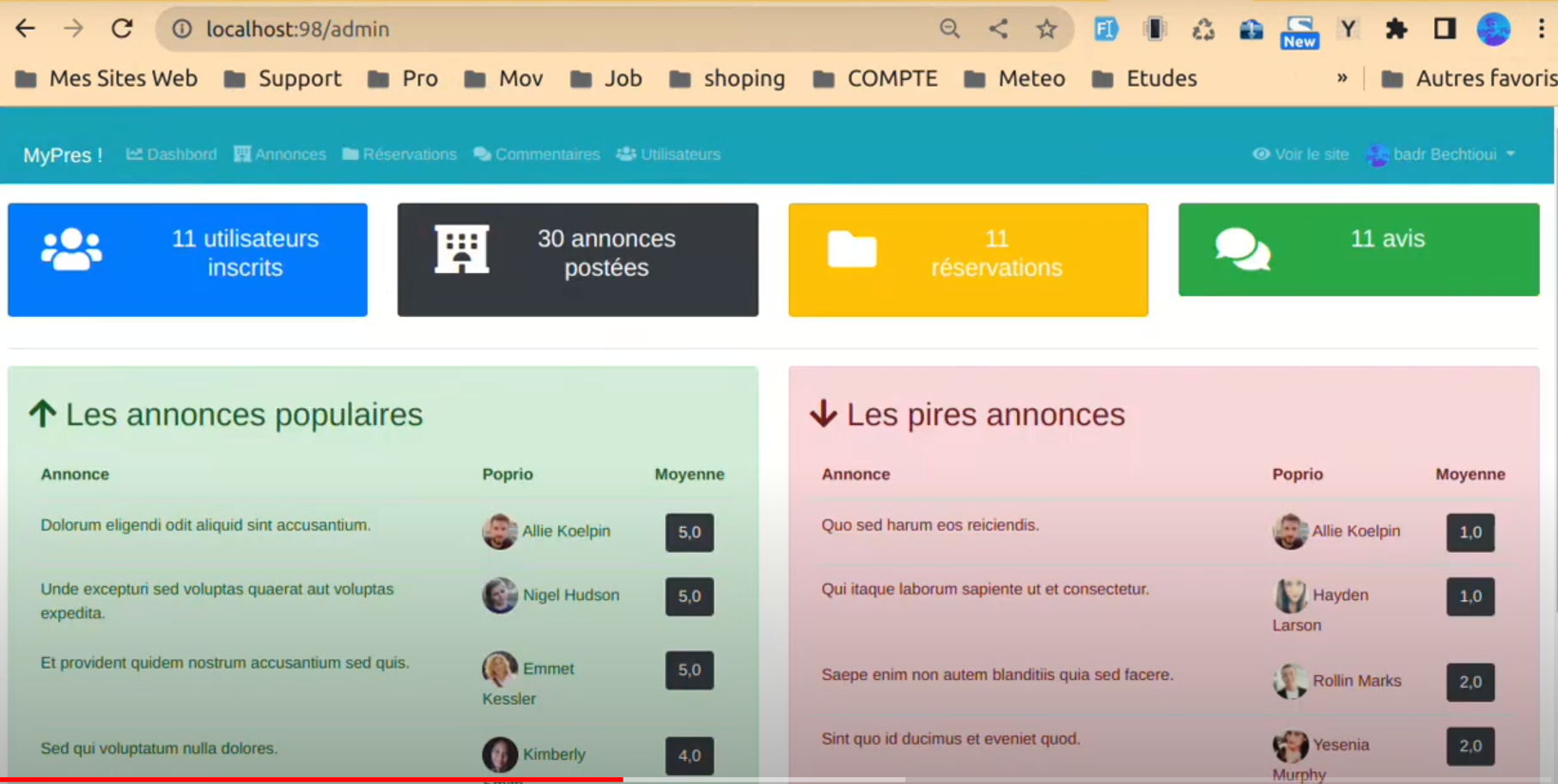Expand hidden bookmarks with double chevron
This screenshot has width=1558, height=784.
point(1342,78)
